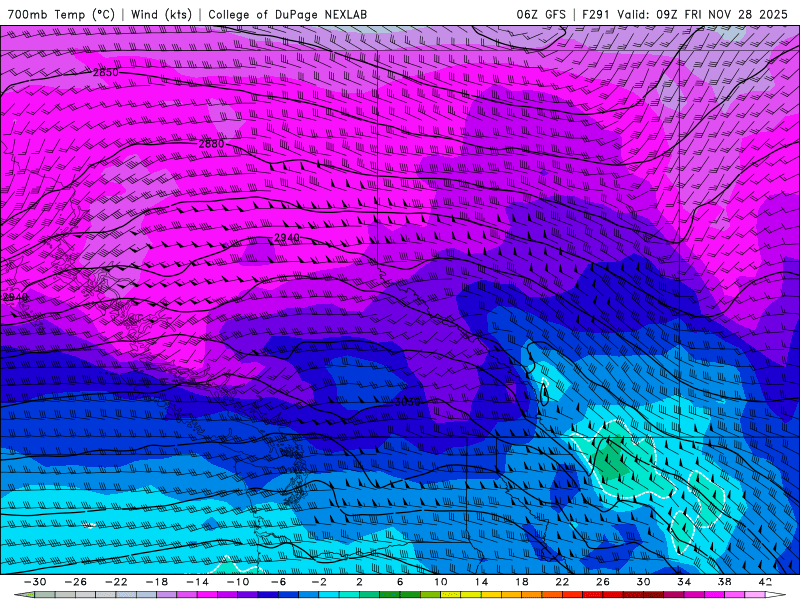Click the 10 colorbar value
The width and height of the screenshot is (800, 600).
(x=441, y=582)
